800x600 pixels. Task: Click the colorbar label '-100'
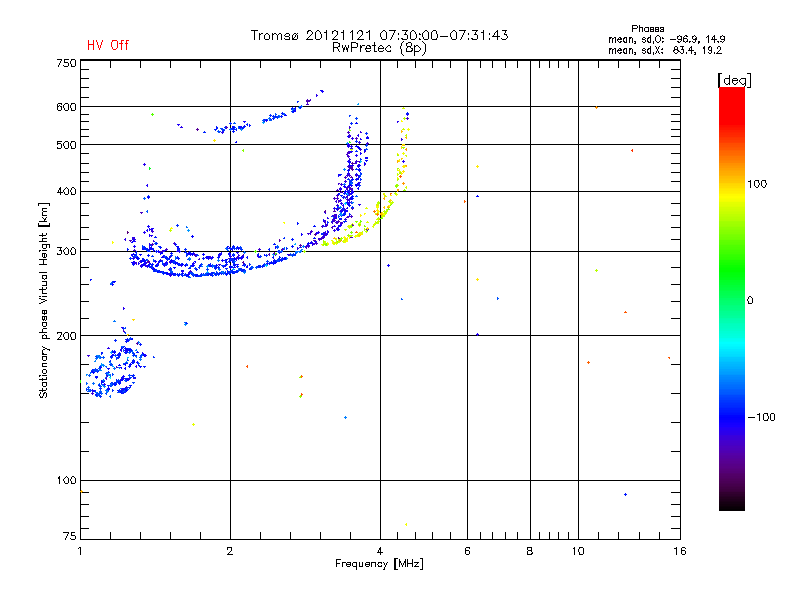762,417
